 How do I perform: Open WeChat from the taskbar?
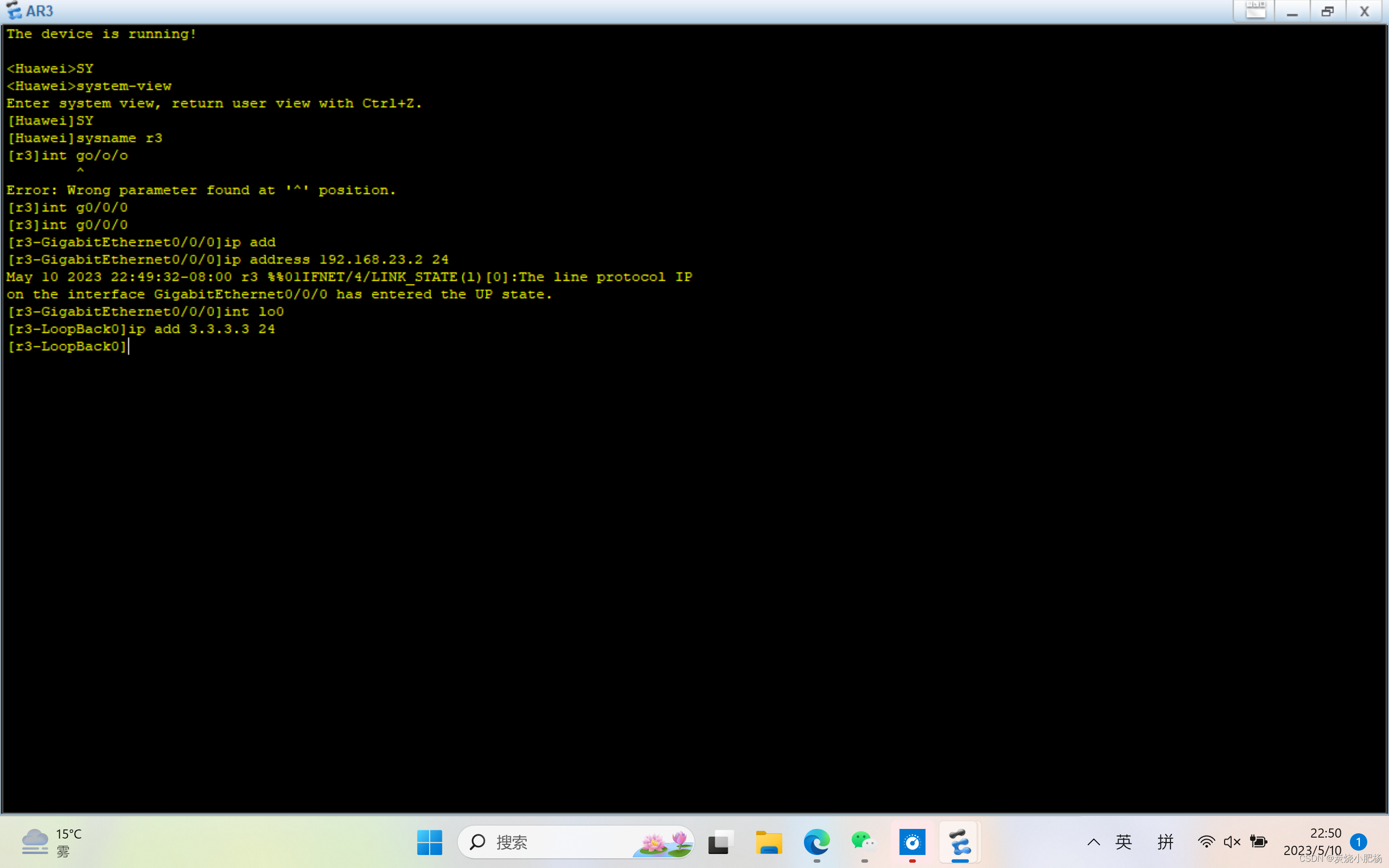pyautogui.click(x=863, y=842)
